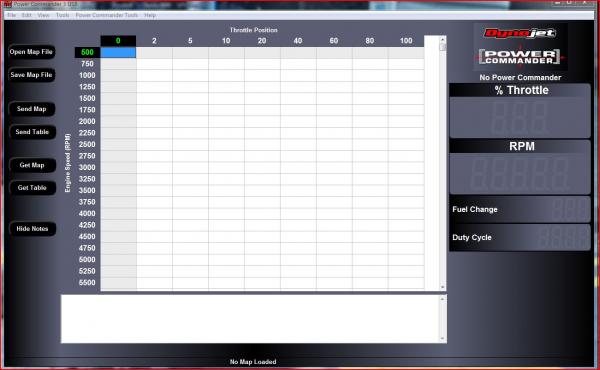600x370 pixels.
Task: Select the highlighted cell at 500 RPM, 0 throttle
Action: (x=118, y=52)
